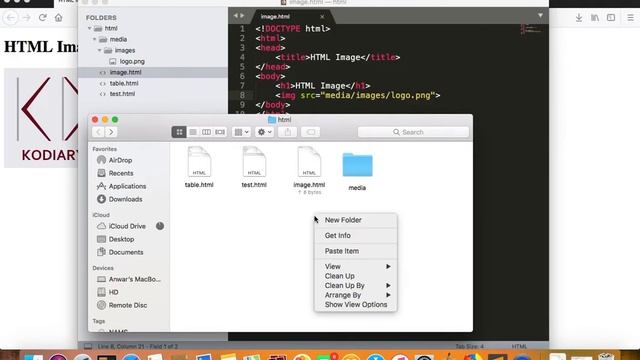
Task: Click next tab arrow in Sublime
Action: (x=242, y=16)
